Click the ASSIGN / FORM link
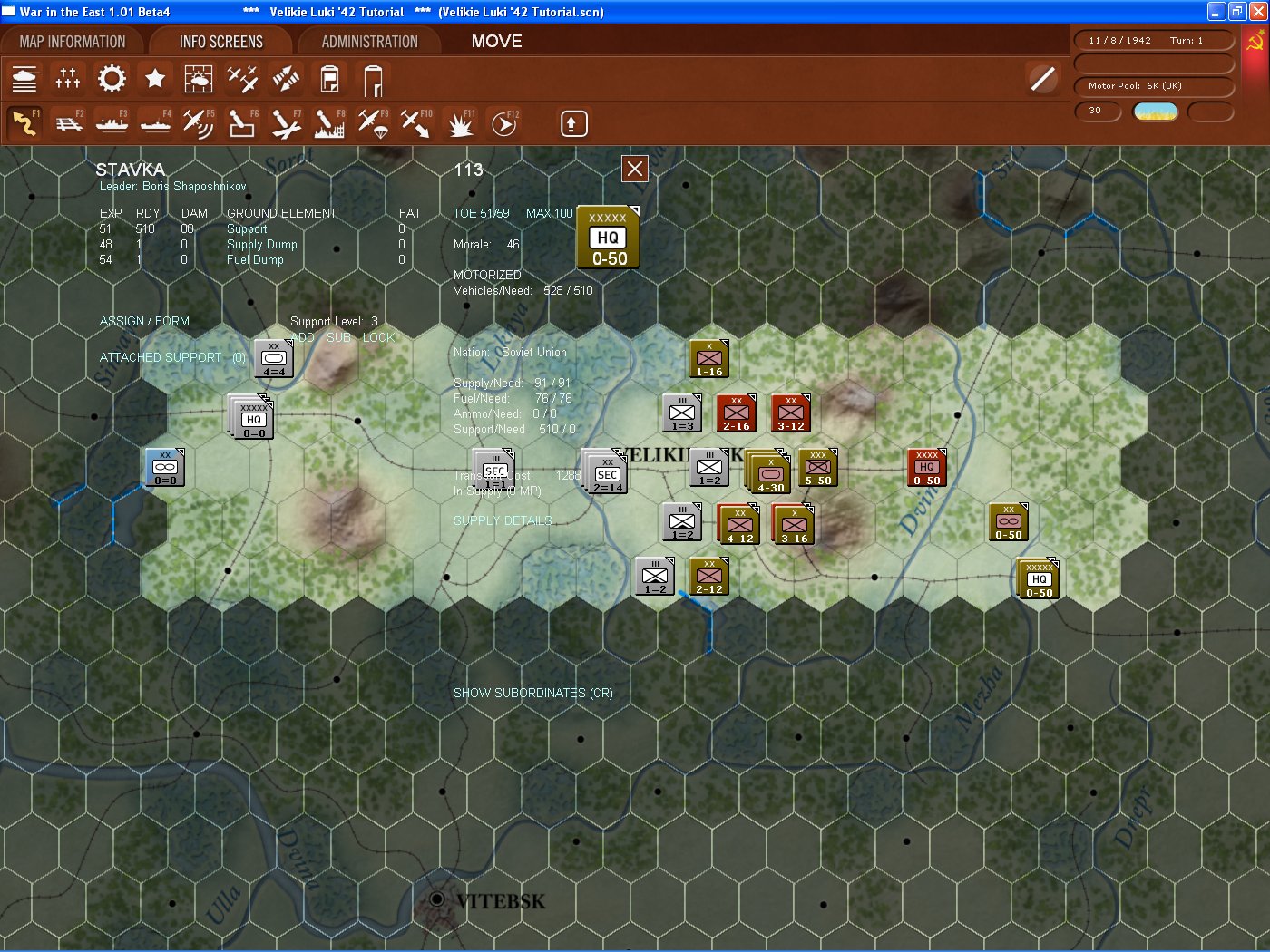The height and width of the screenshot is (952, 1270). (x=144, y=322)
